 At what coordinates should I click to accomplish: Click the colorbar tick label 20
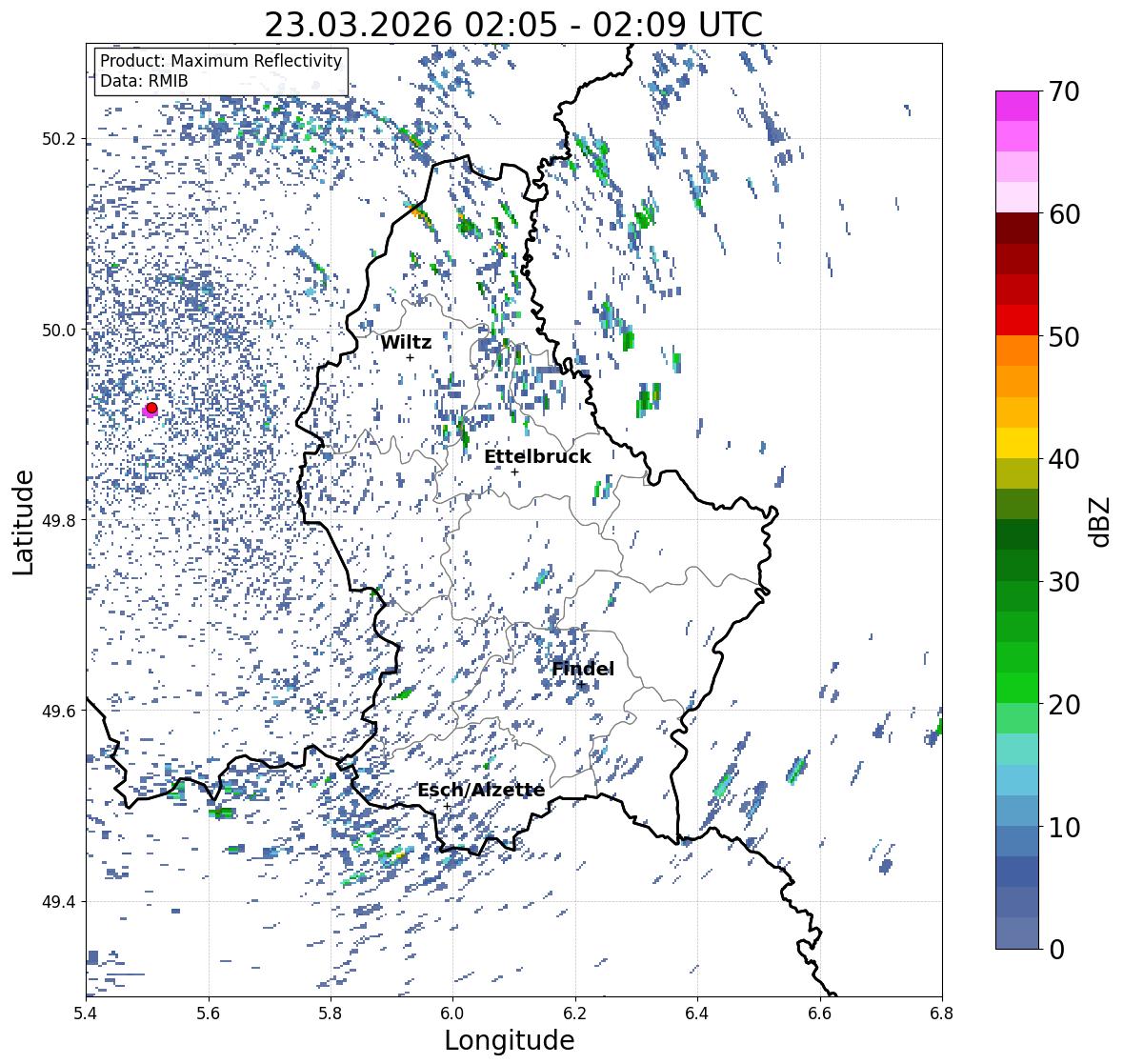tap(1064, 704)
